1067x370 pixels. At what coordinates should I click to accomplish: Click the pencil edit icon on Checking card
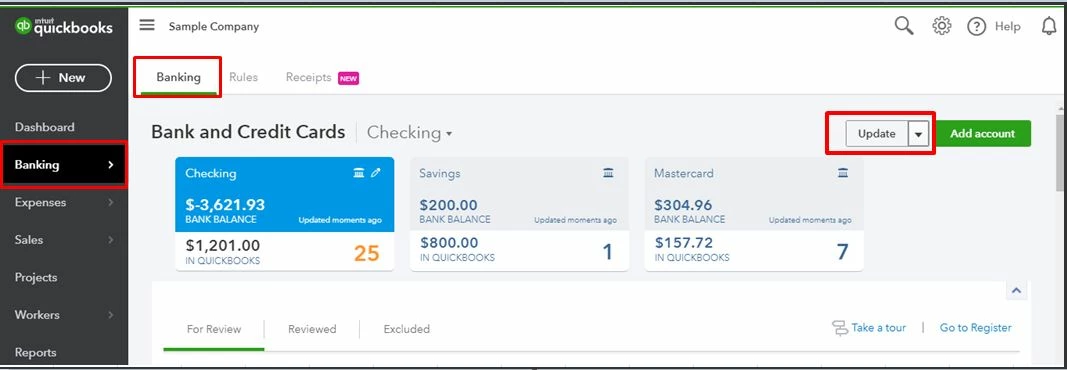pyautogui.click(x=376, y=173)
